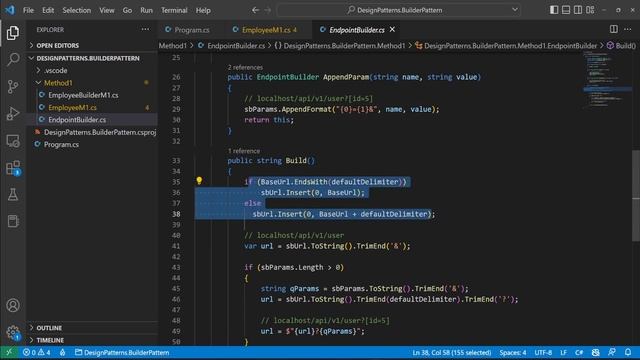The image size is (640, 360).
Task: Collapse the DESIGNPATTERNS.BUILDERPATTERN root folder
Action: (x=93, y=58)
